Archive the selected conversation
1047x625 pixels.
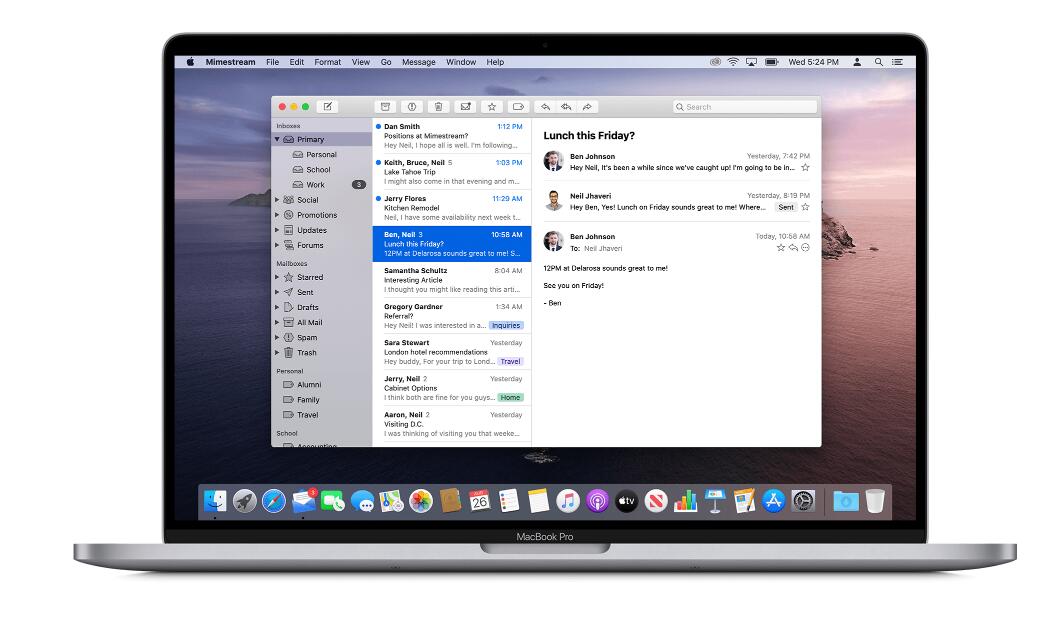pos(385,107)
